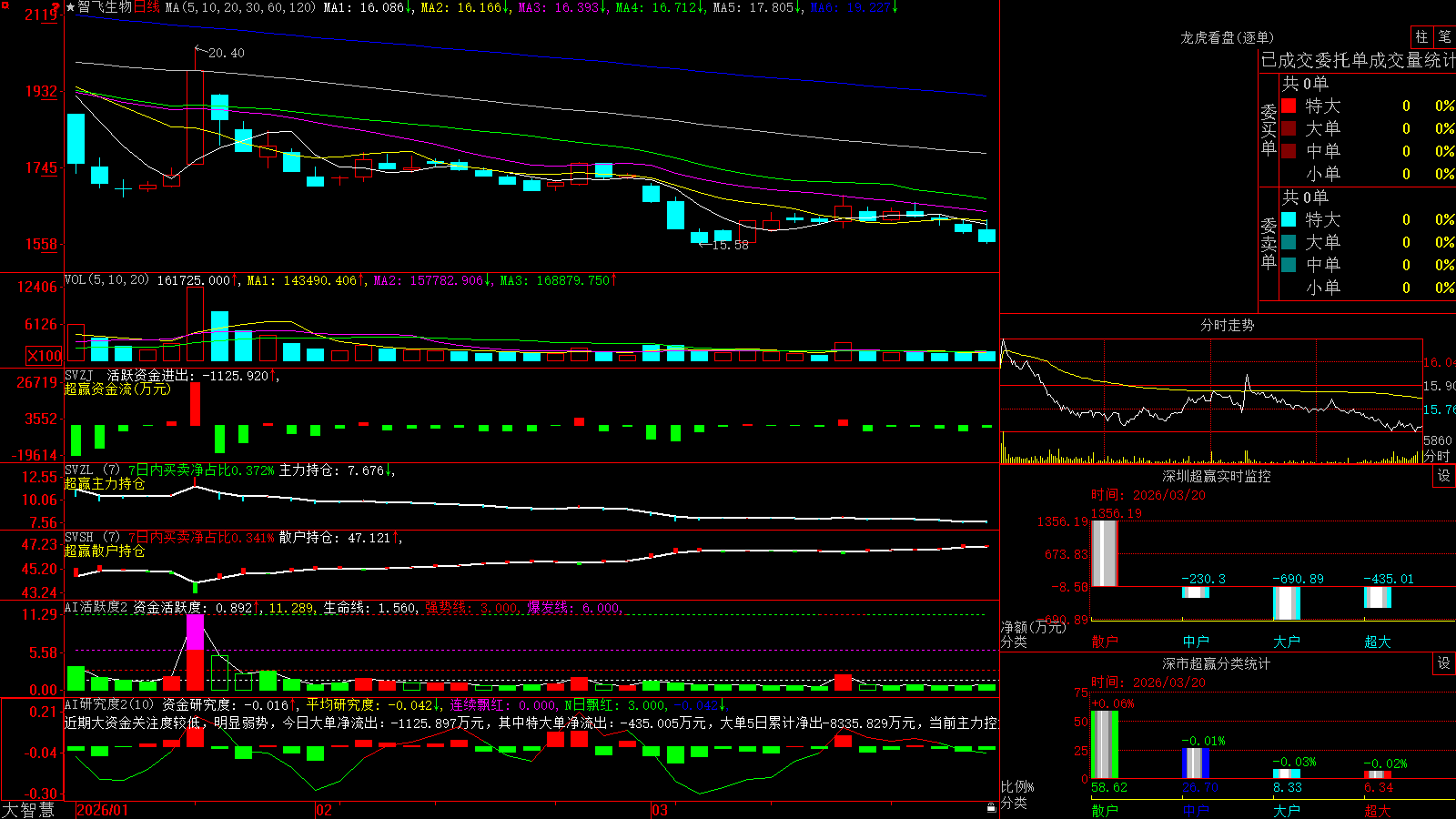Select 超大 category in 深市超赢分类统计
This screenshot has height=819, width=1456.
pos(1378,810)
